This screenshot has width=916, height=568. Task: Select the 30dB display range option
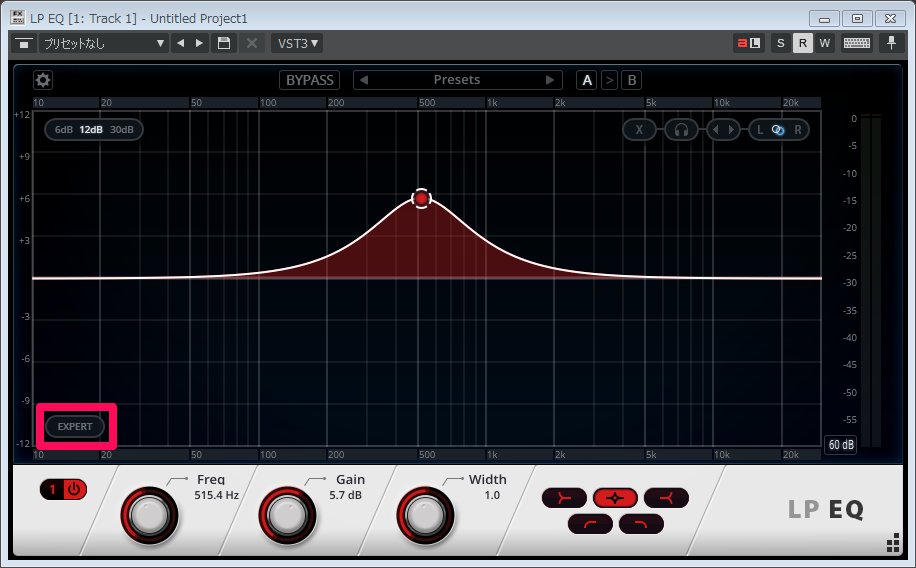click(122, 130)
